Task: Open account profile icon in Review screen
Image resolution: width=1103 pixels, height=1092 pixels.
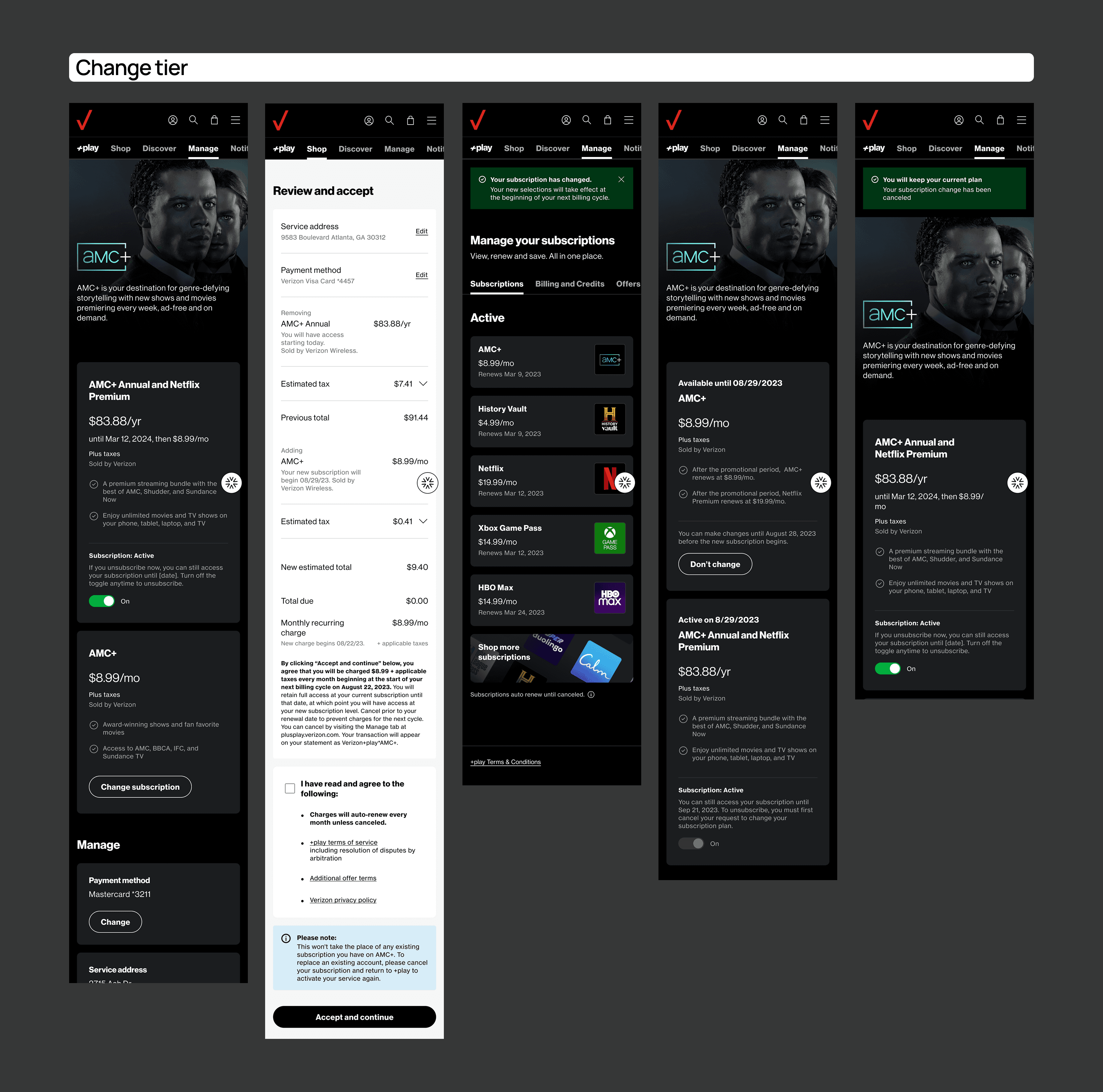Action: [x=369, y=121]
